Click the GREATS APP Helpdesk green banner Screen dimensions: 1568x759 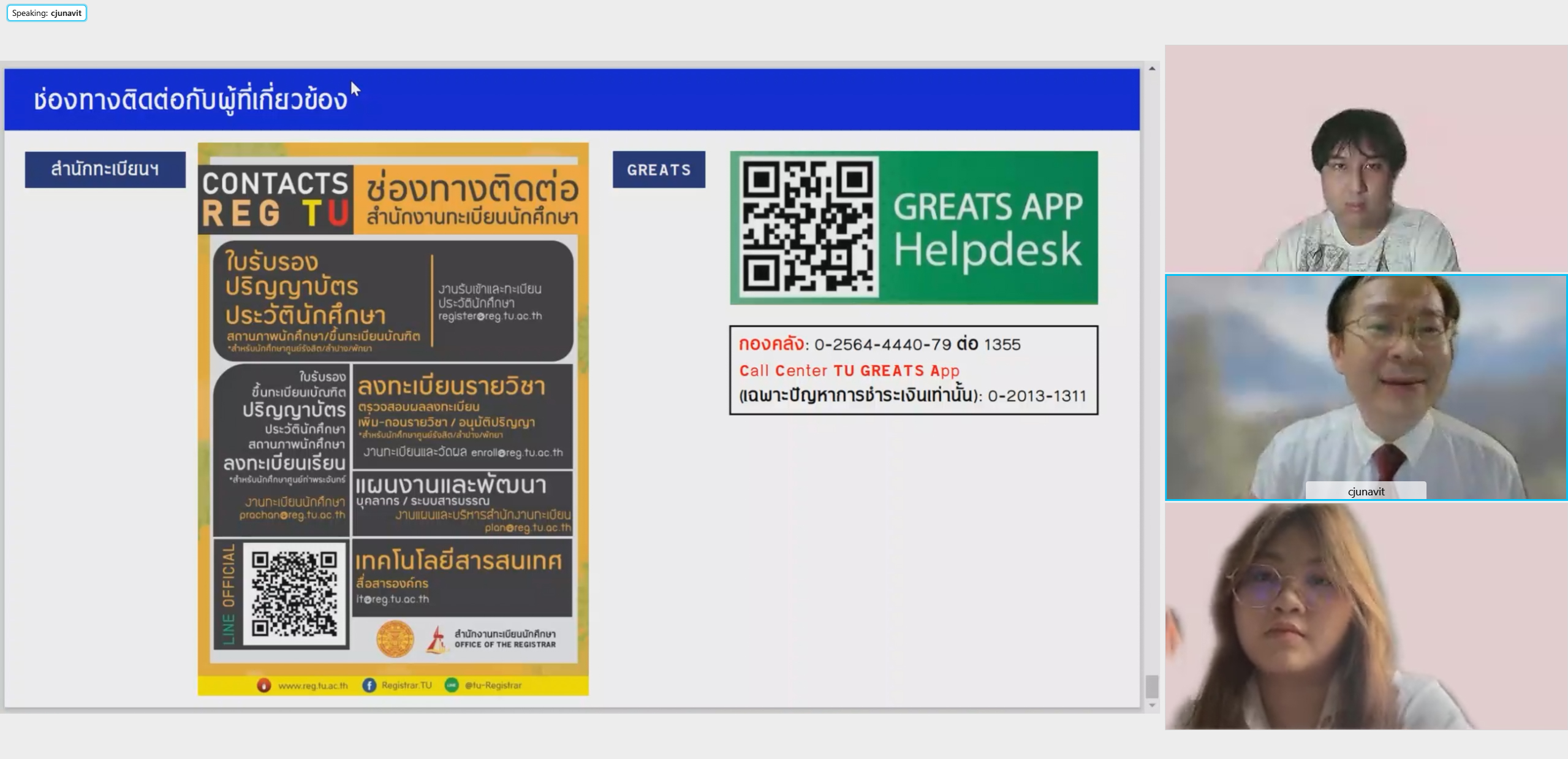(914, 227)
